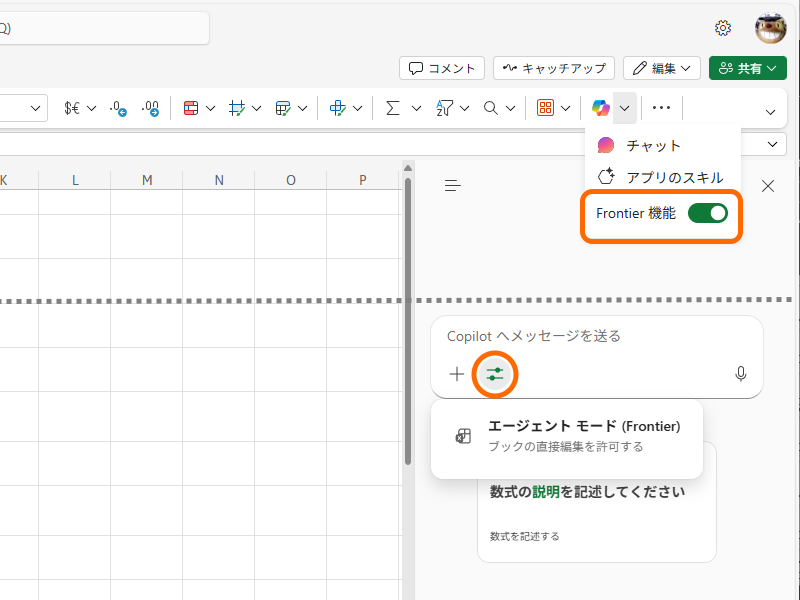Open the Copilot dropdown arrow

[622, 107]
